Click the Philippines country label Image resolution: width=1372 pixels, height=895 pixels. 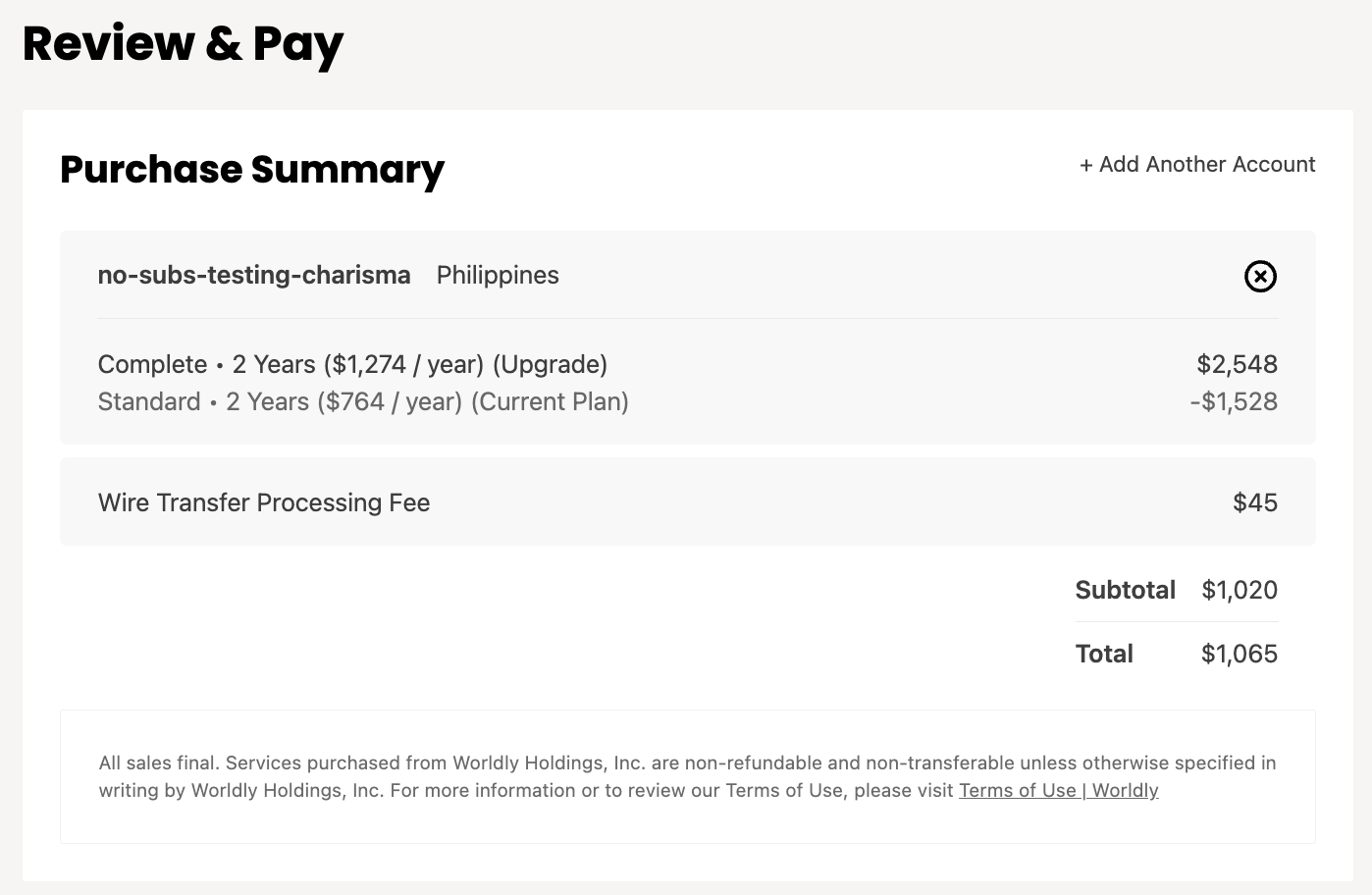tap(498, 276)
